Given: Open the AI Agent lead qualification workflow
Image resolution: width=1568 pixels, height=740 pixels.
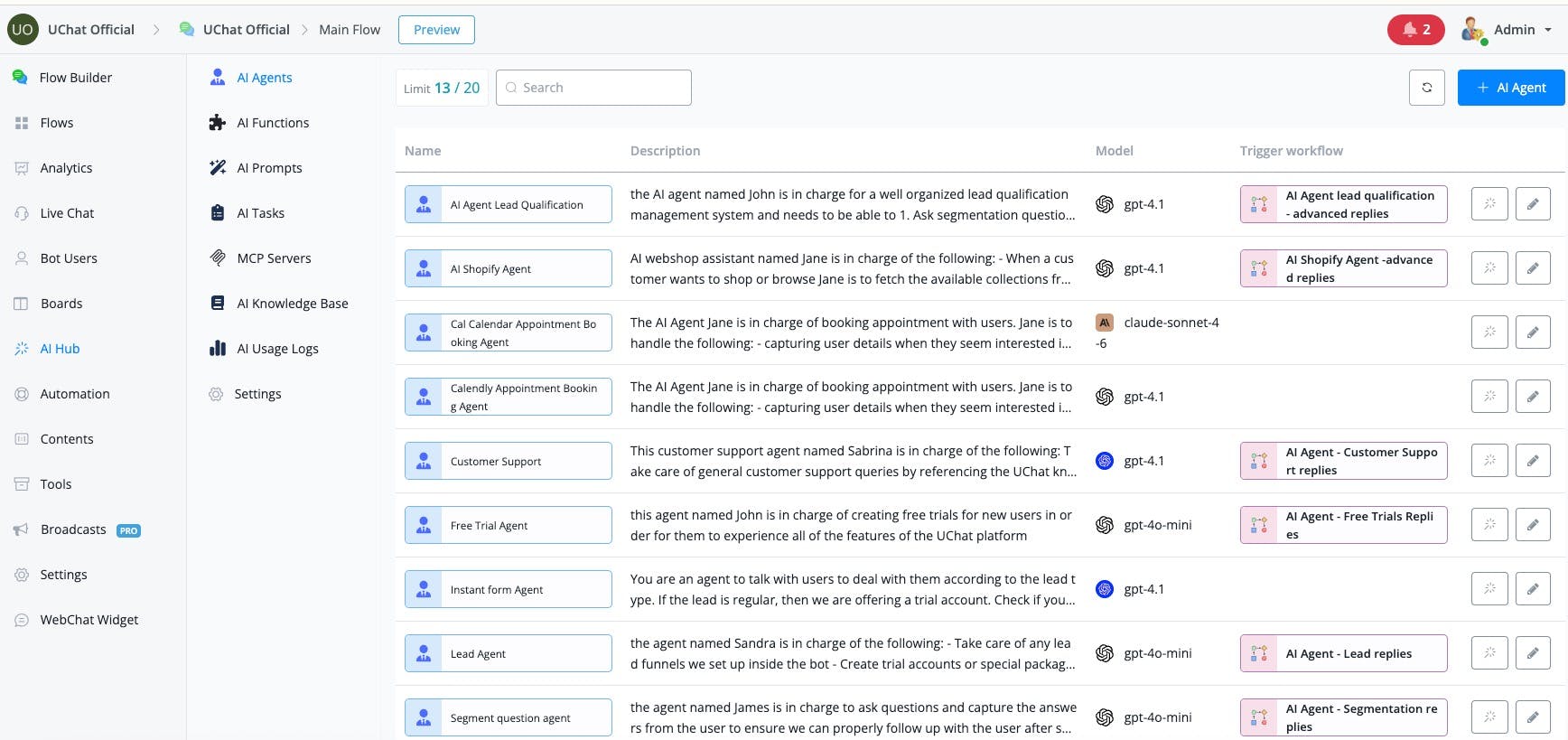Looking at the screenshot, I should coord(1343,204).
